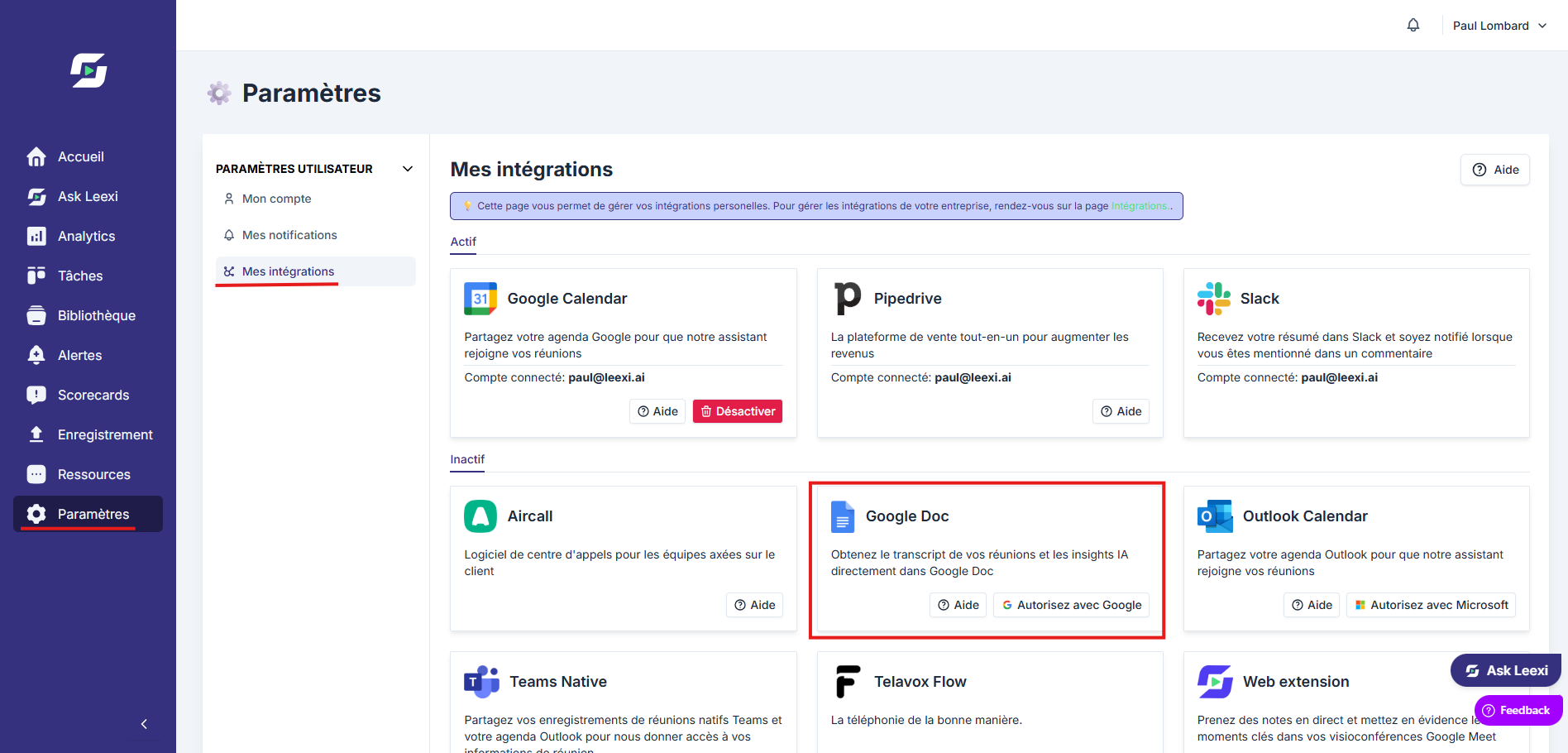
Task: Select Mon compte in settings menu
Action: click(x=315, y=199)
